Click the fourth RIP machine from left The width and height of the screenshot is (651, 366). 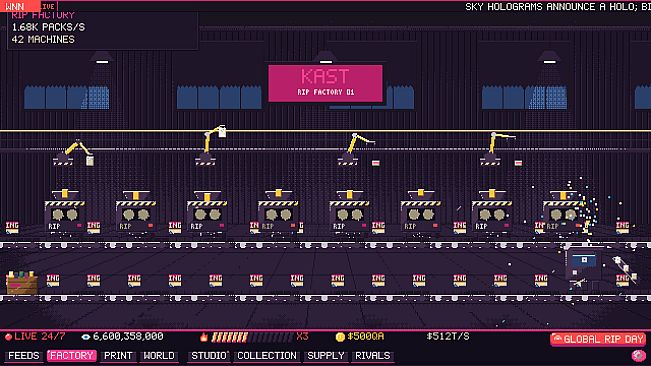coord(278,213)
